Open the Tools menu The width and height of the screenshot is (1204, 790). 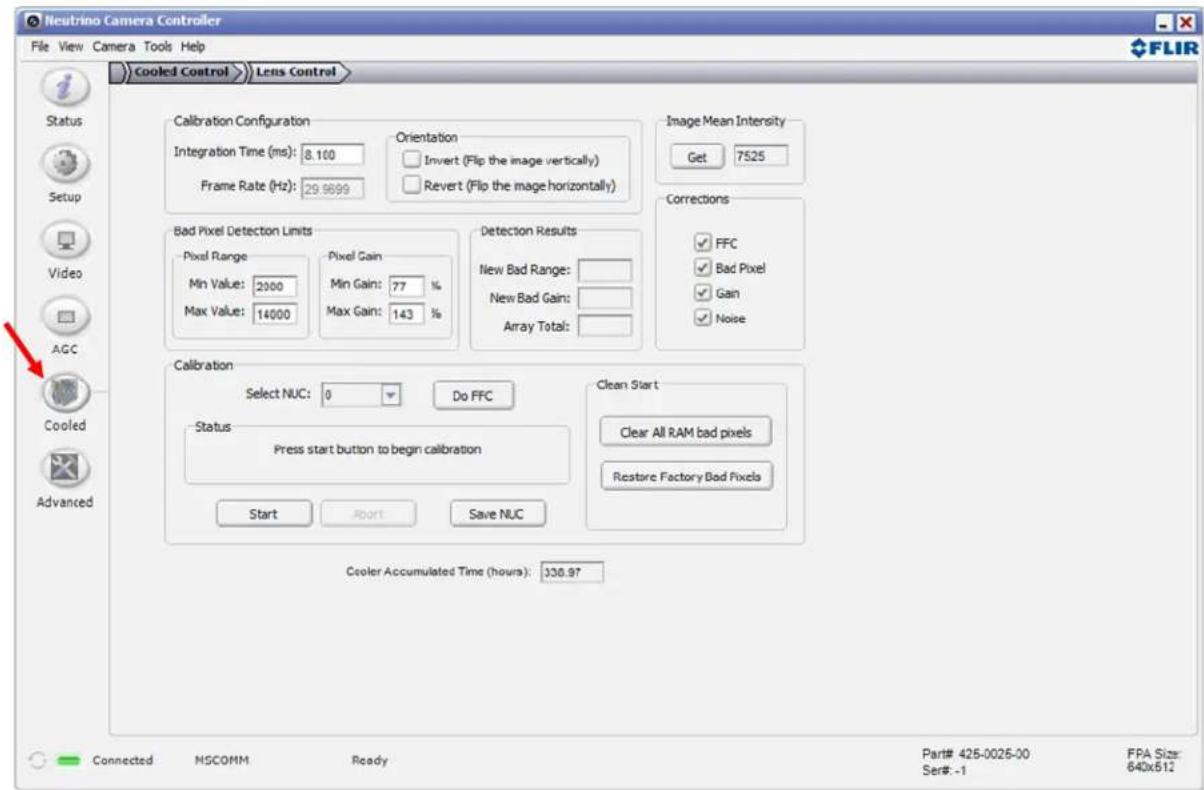pos(160,47)
